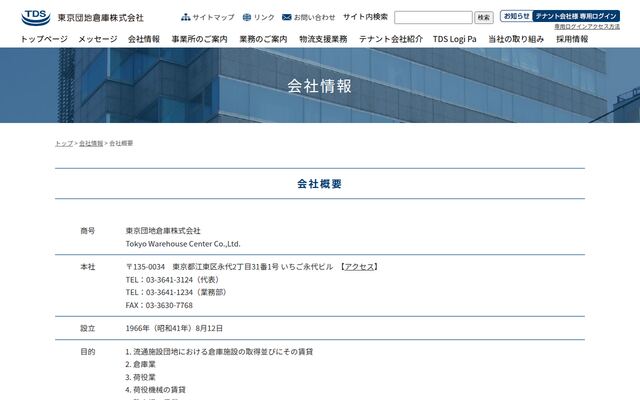Click the 東京団地倉庫株式会社 header site name
The image size is (640, 400).
point(100,18)
